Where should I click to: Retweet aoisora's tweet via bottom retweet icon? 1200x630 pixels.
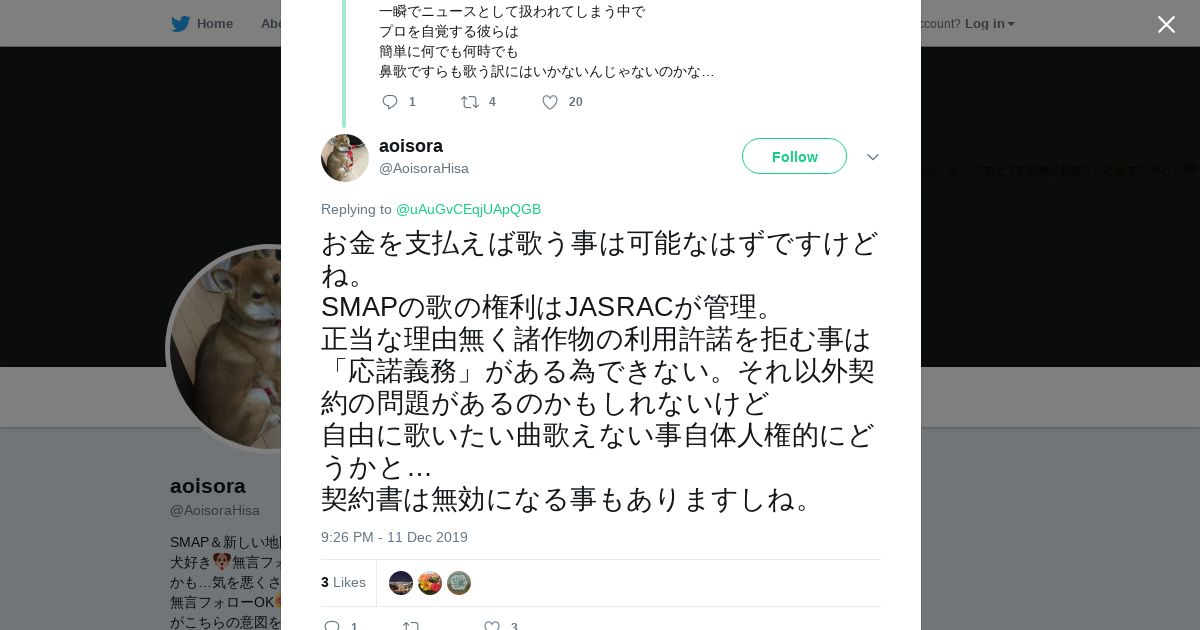pos(411,626)
